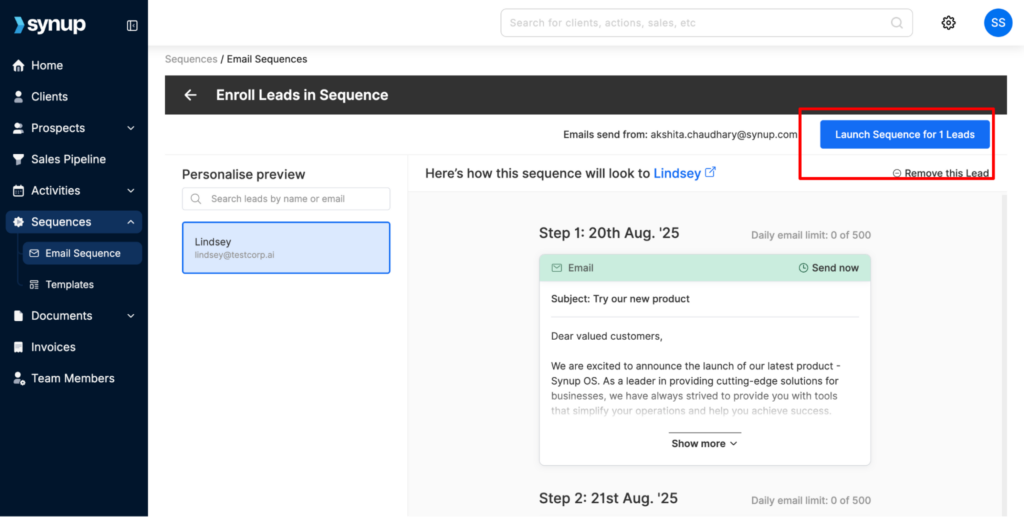Click the Synup logo
The height and width of the screenshot is (517, 1024).
coord(50,25)
